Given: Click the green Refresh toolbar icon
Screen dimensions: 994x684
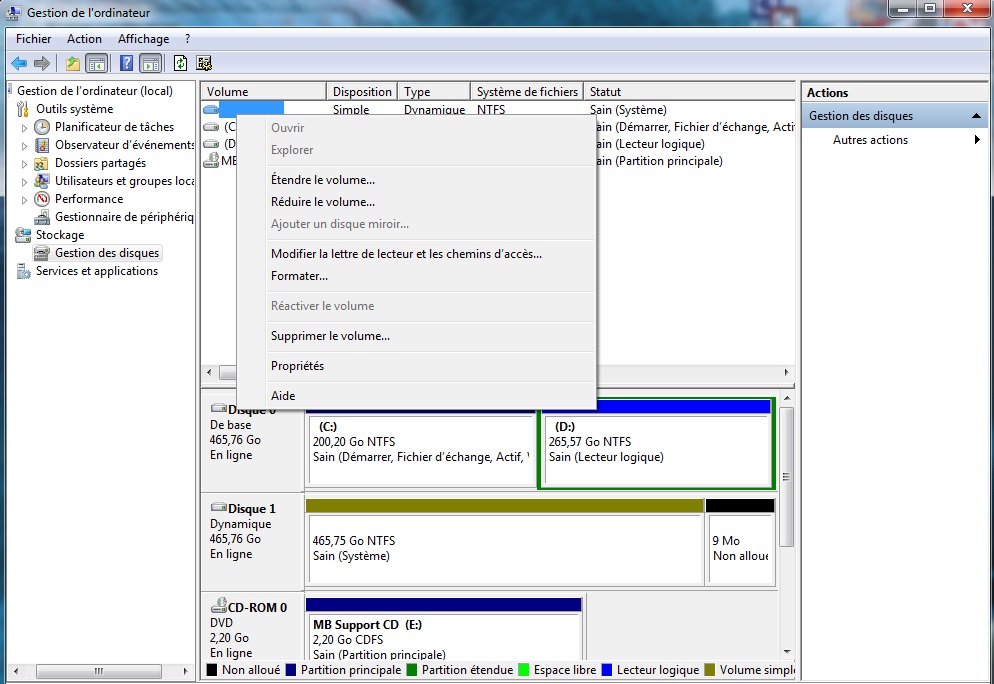Looking at the screenshot, I should [x=180, y=64].
